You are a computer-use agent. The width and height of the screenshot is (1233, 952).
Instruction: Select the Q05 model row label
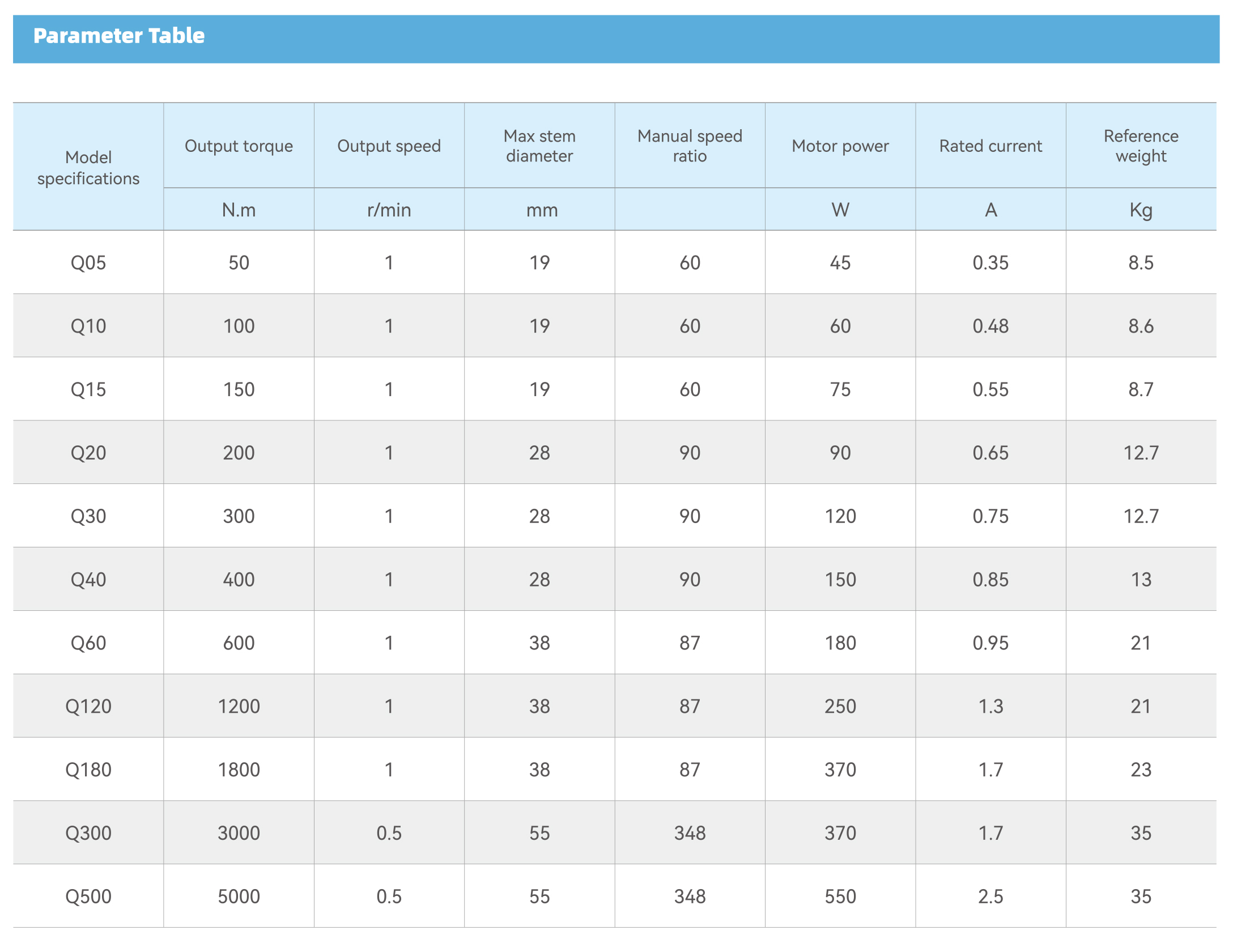(x=88, y=263)
